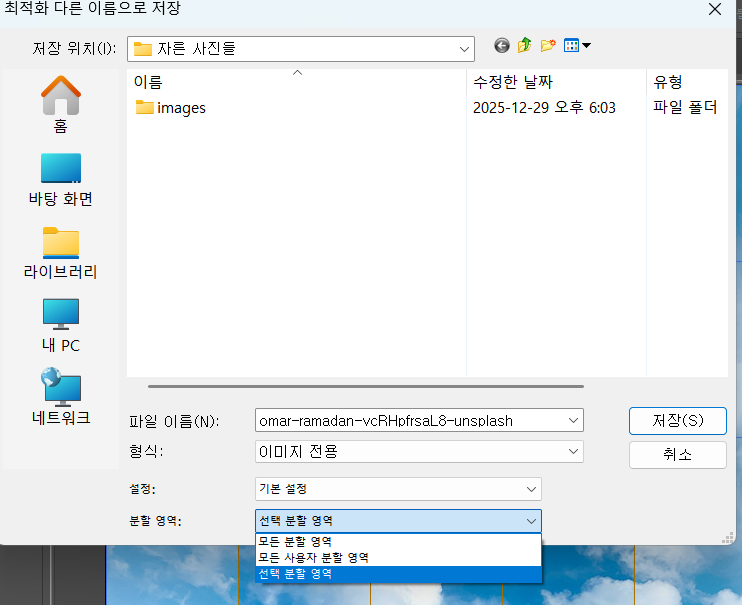This screenshot has width=742, height=605.
Task: Close the 최적화 다른 이름으로 저장 dialog
Action: [715, 9]
